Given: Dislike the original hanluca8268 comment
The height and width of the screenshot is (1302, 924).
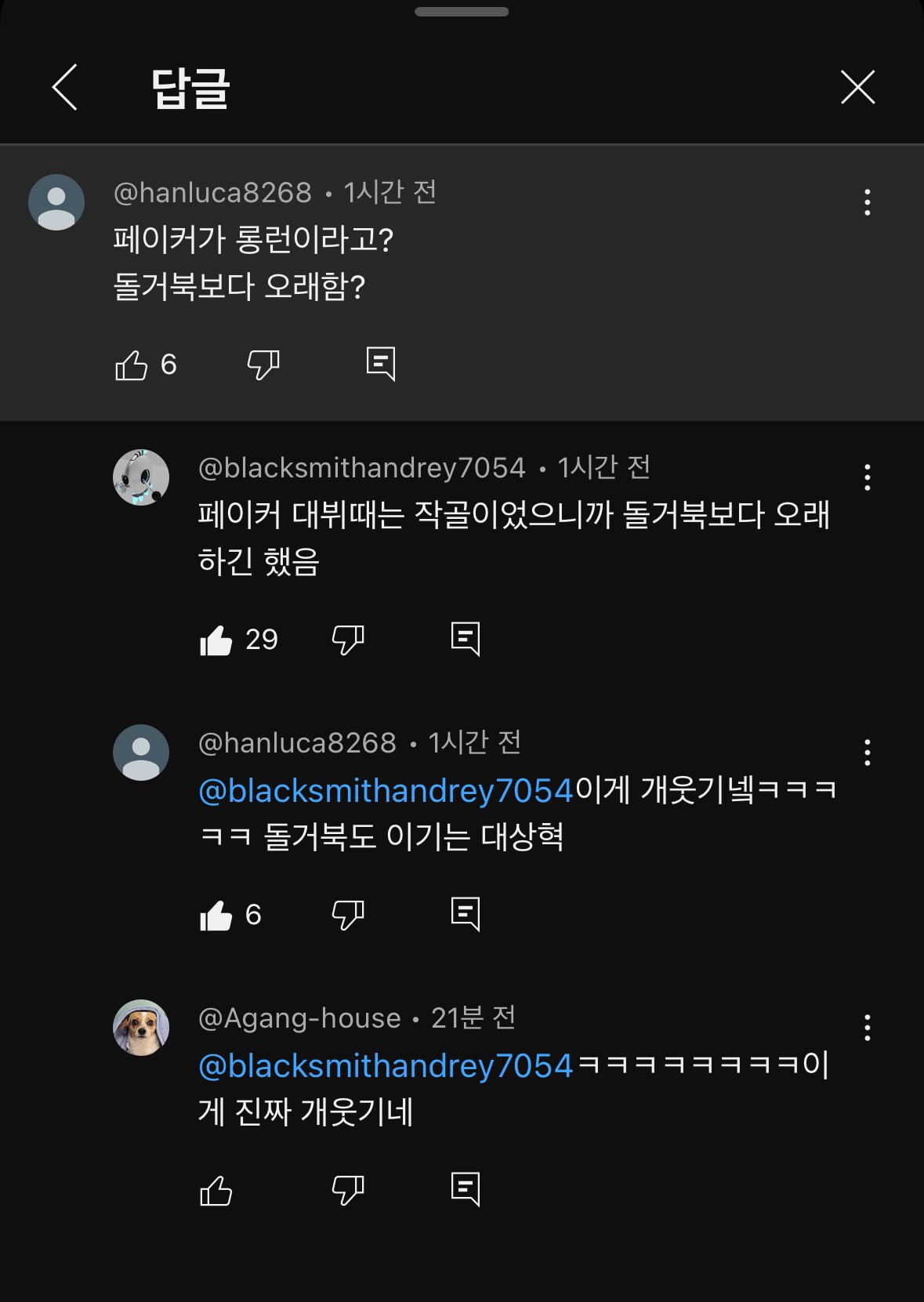Looking at the screenshot, I should [x=263, y=365].
